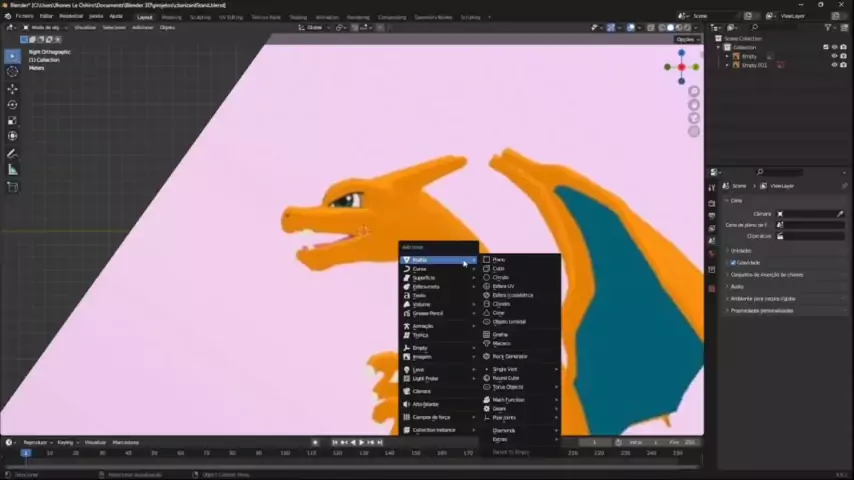Open the Object properties tab icon

(x=712, y=270)
